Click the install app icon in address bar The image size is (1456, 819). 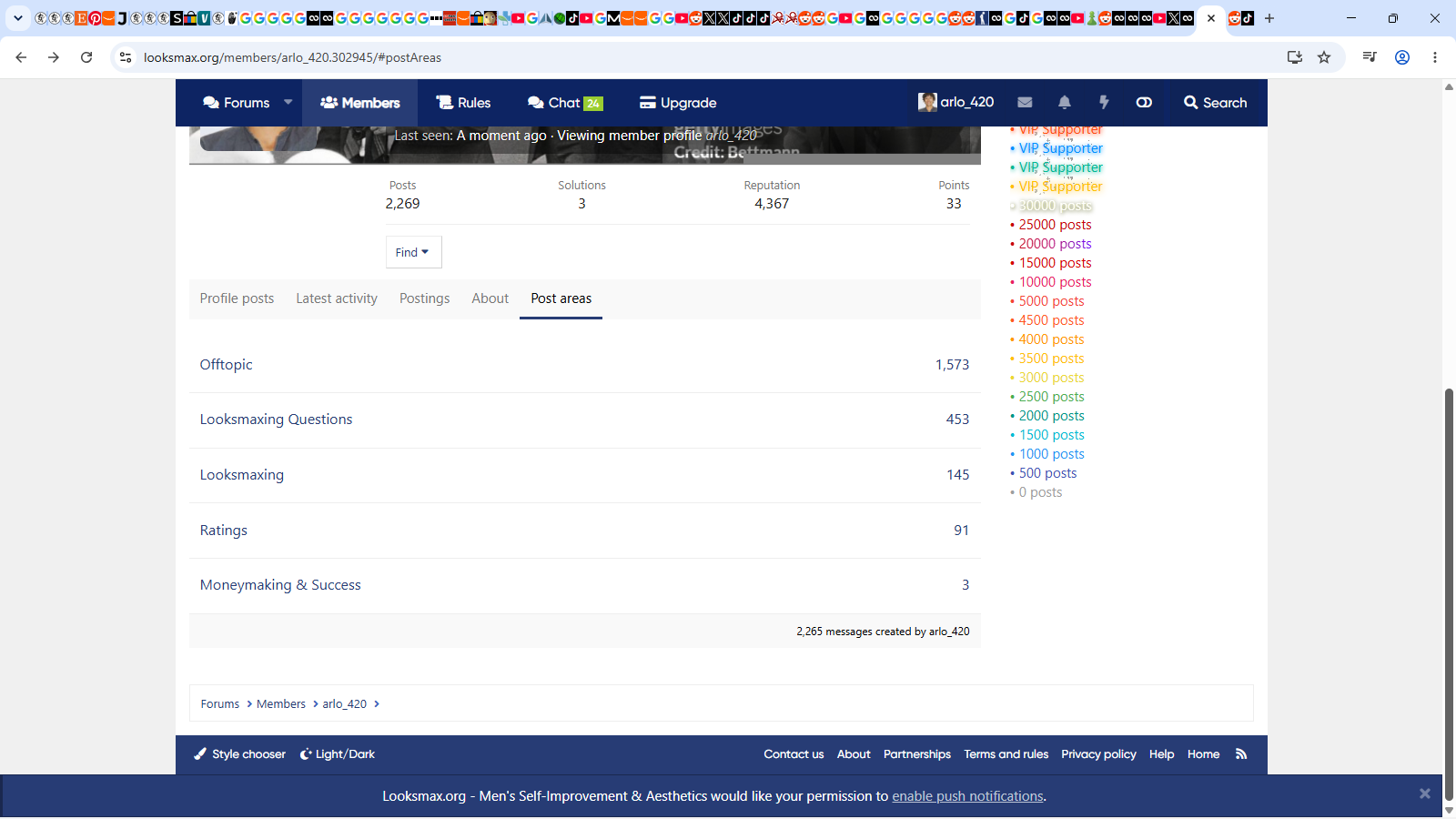coord(1295,57)
